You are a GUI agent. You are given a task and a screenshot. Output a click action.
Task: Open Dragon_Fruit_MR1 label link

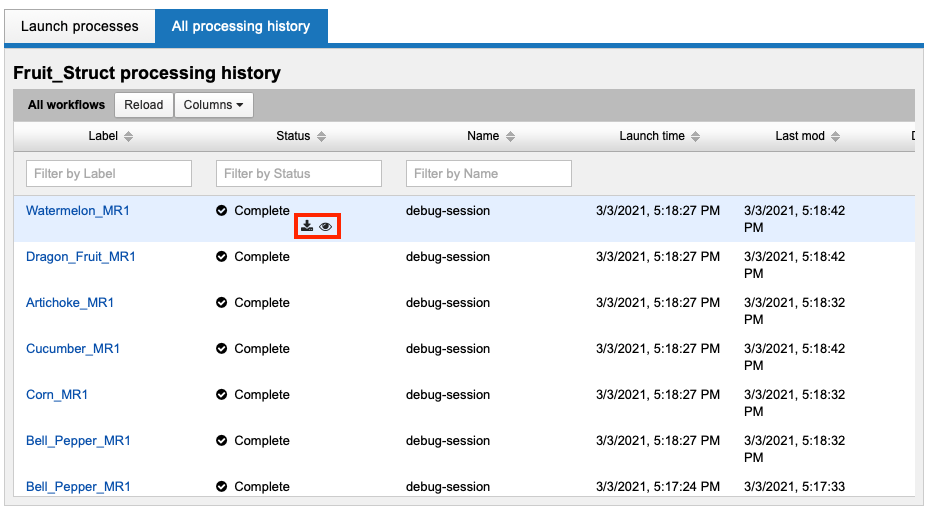81,257
